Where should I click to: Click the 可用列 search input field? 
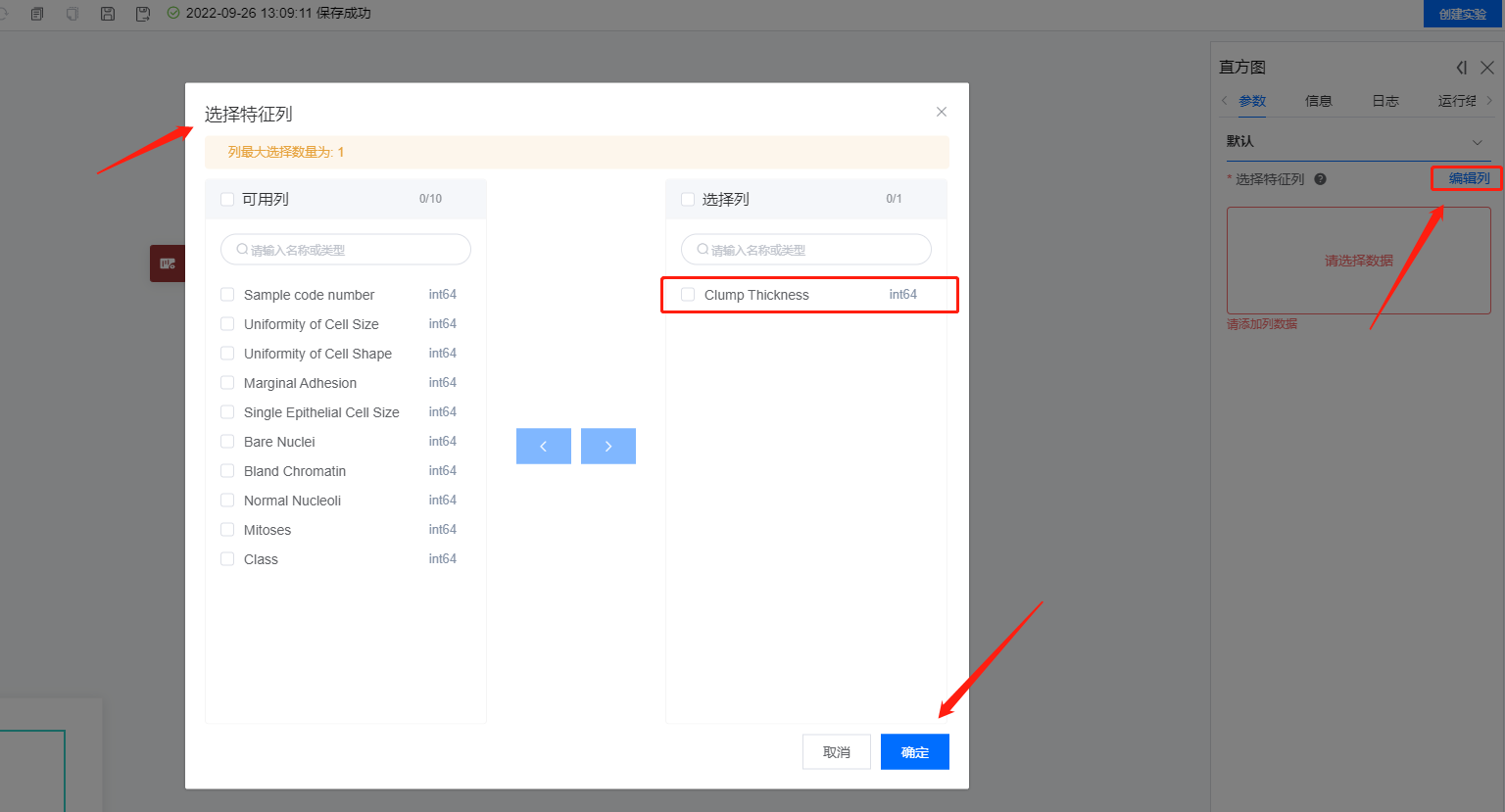pos(346,250)
